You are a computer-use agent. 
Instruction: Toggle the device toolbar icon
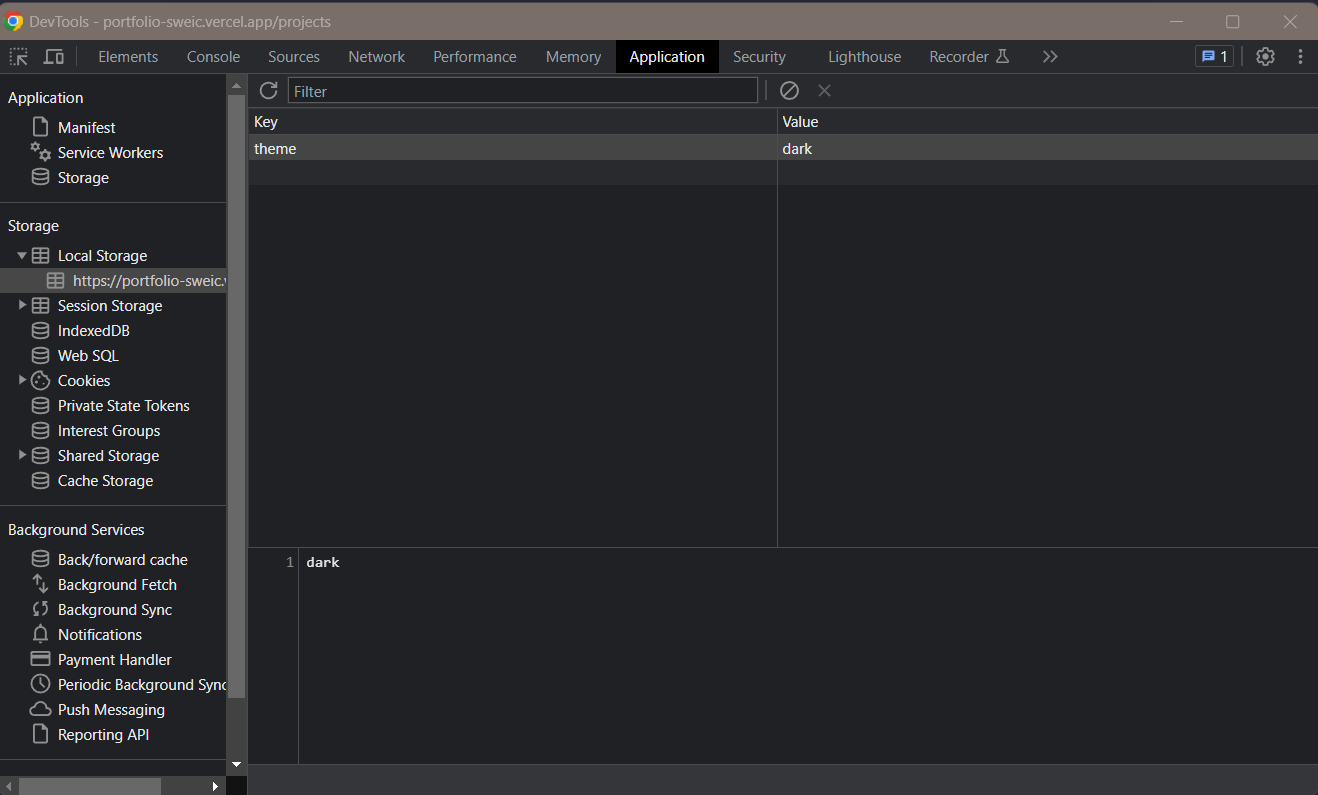pos(54,57)
